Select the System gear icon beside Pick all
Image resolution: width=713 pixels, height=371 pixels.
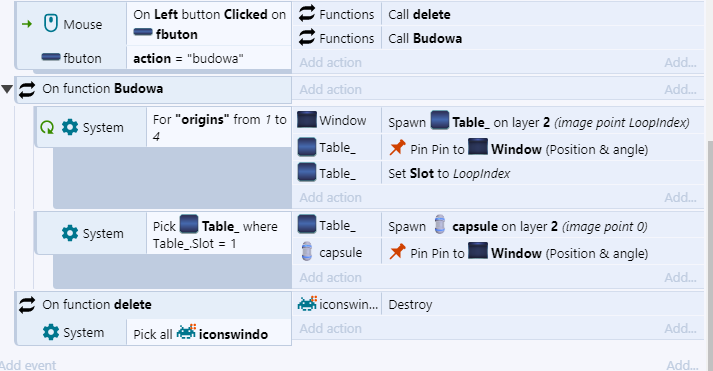[50, 332]
